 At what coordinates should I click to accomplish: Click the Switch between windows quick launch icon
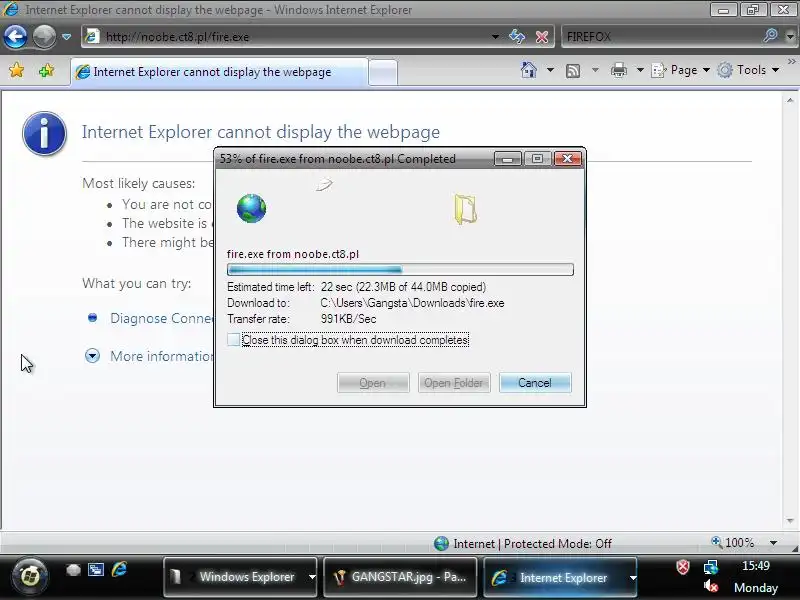pos(96,569)
